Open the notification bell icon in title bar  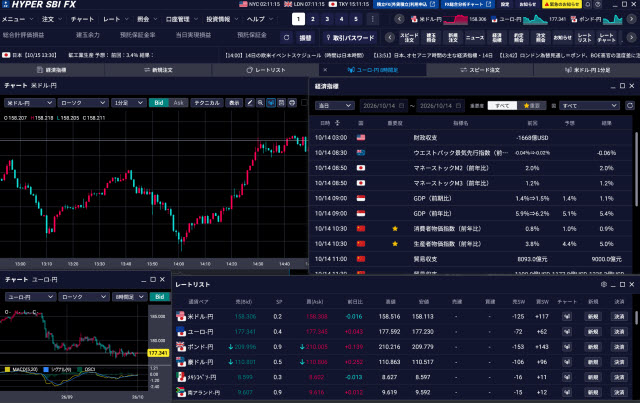coord(588,4)
